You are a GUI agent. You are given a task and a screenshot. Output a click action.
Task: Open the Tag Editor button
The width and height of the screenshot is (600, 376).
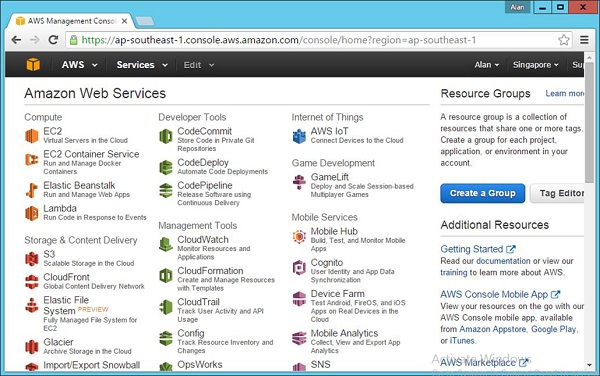coord(558,193)
